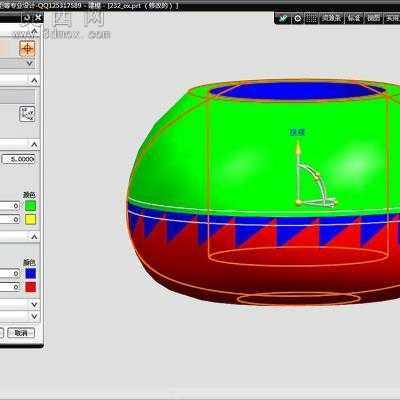Open the blue color swatch

(x=30, y=274)
